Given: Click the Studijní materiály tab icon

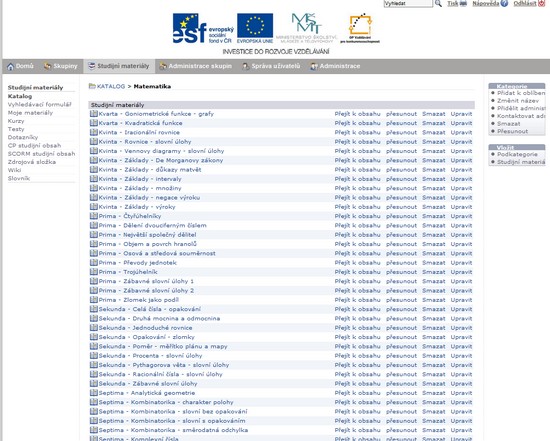Looking at the screenshot, I should coord(92,66).
